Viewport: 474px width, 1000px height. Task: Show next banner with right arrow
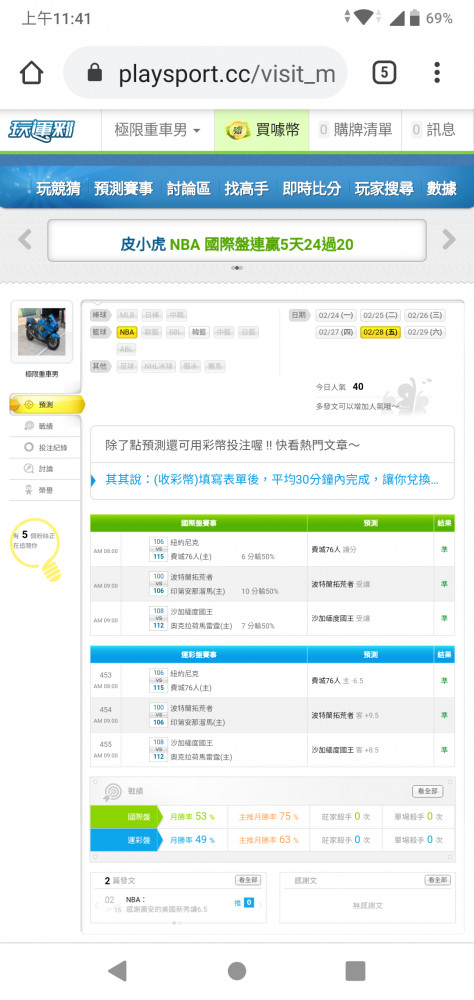click(x=449, y=240)
